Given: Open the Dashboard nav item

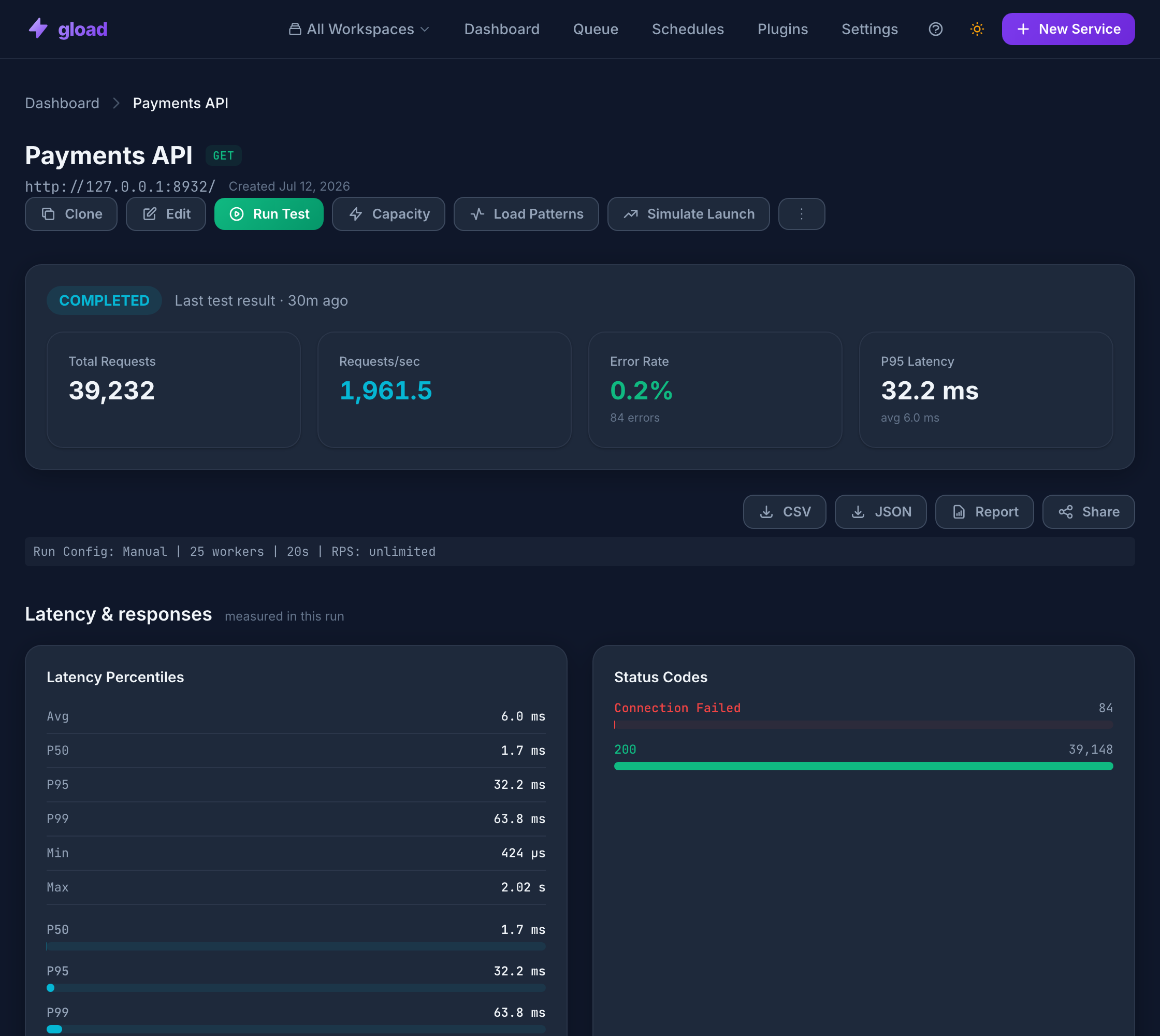Looking at the screenshot, I should [501, 29].
